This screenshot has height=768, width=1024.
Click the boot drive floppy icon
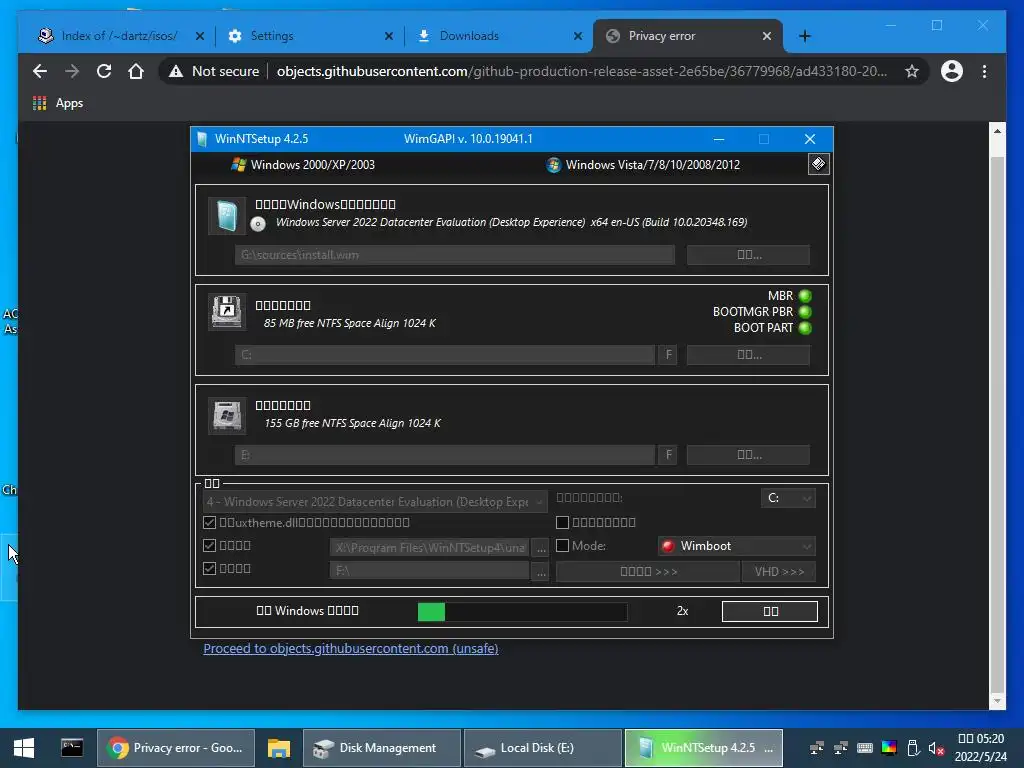point(227,311)
